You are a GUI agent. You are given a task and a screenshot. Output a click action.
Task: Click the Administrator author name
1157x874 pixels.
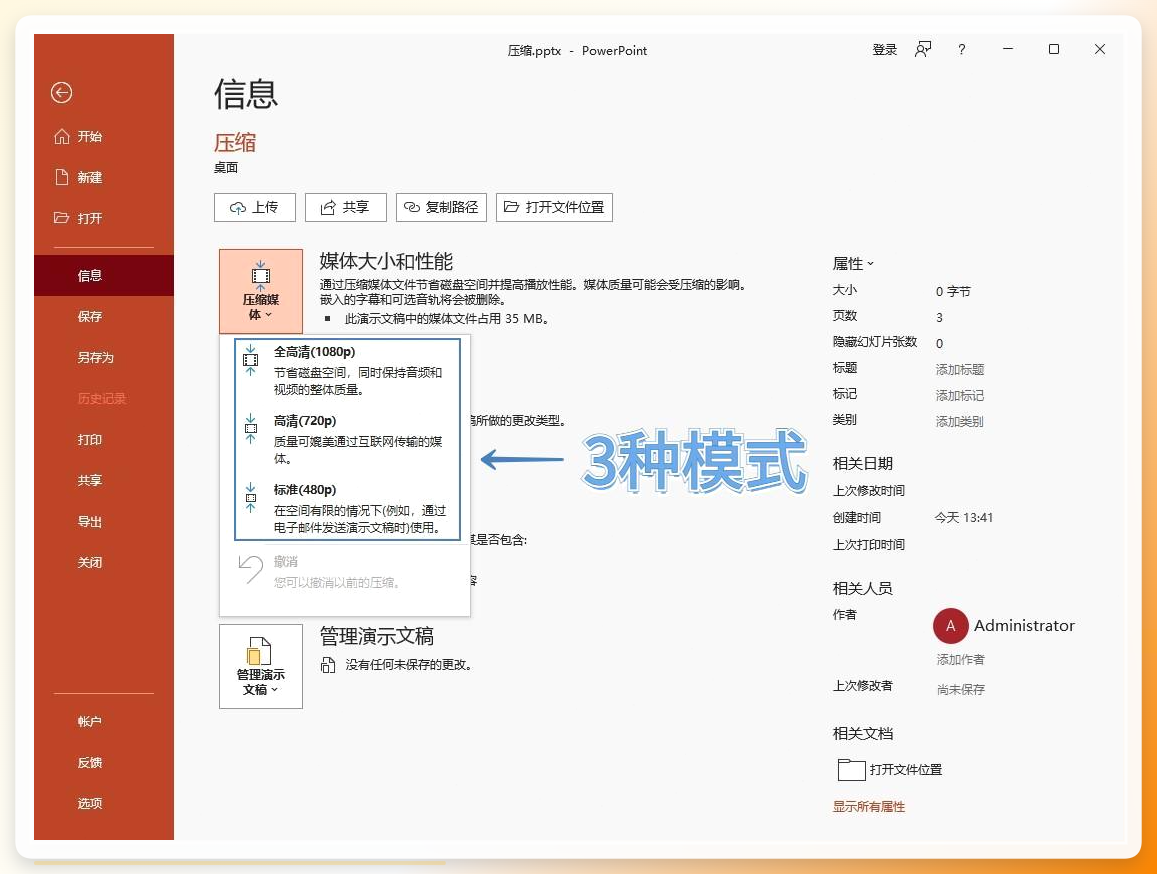[1024, 625]
